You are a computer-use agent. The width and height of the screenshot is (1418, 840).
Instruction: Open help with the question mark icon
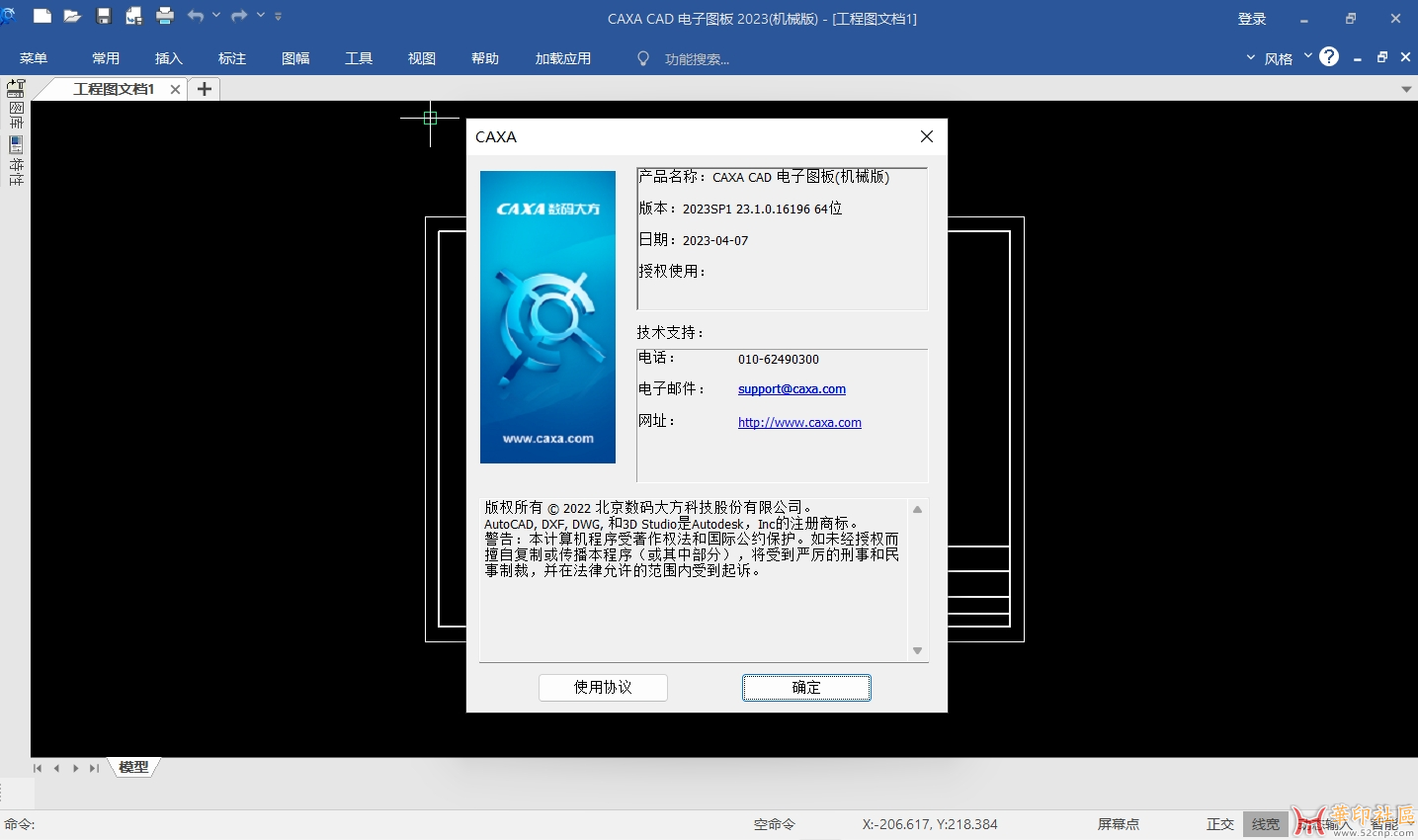[x=1329, y=56]
